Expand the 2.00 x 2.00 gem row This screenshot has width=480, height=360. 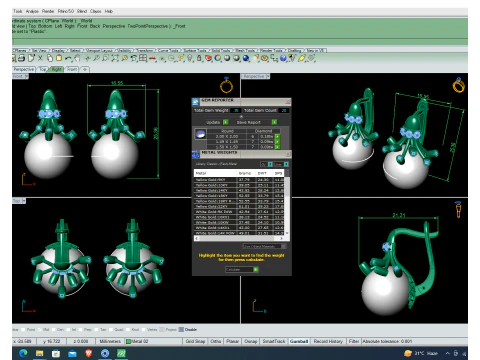pyautogui.click(x=277, y=136)
